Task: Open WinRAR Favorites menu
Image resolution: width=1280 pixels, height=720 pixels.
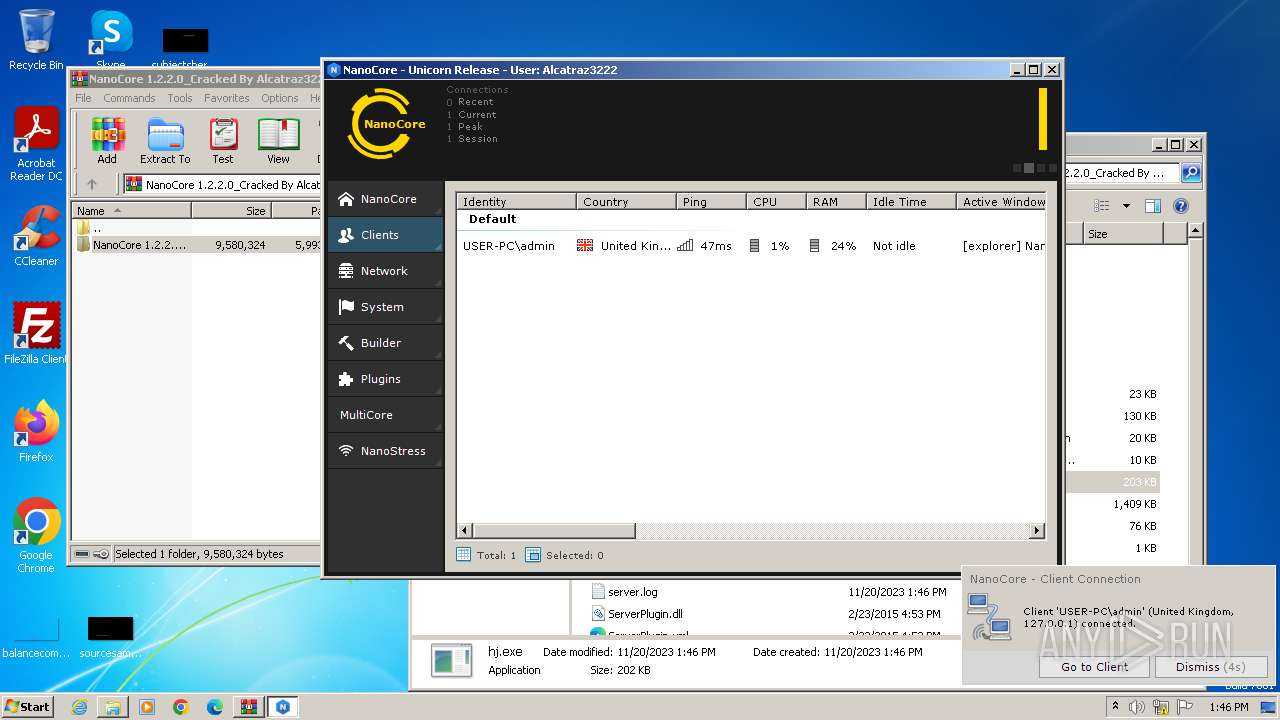Action: 227,98
